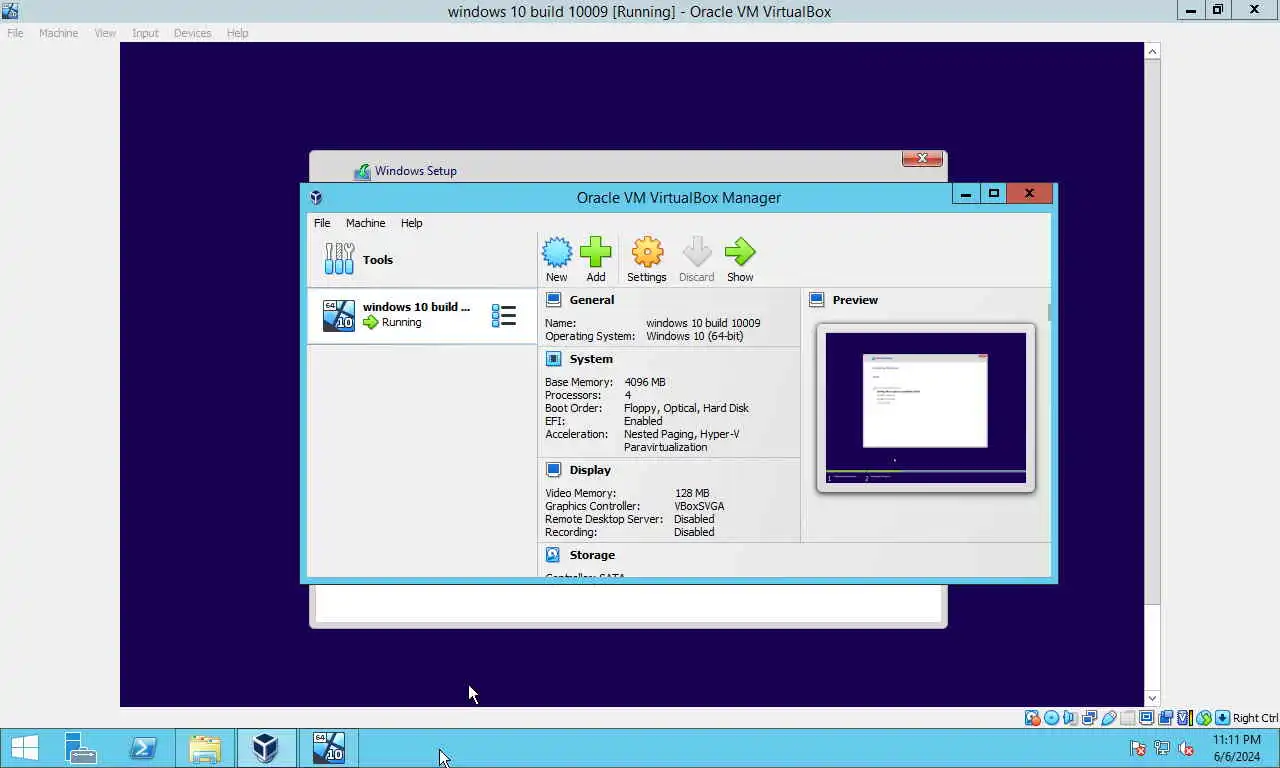Click the details pane vertical scrollbar
The height and width of the screenshot is (768, 1280).
click(x=1048, y=312)
